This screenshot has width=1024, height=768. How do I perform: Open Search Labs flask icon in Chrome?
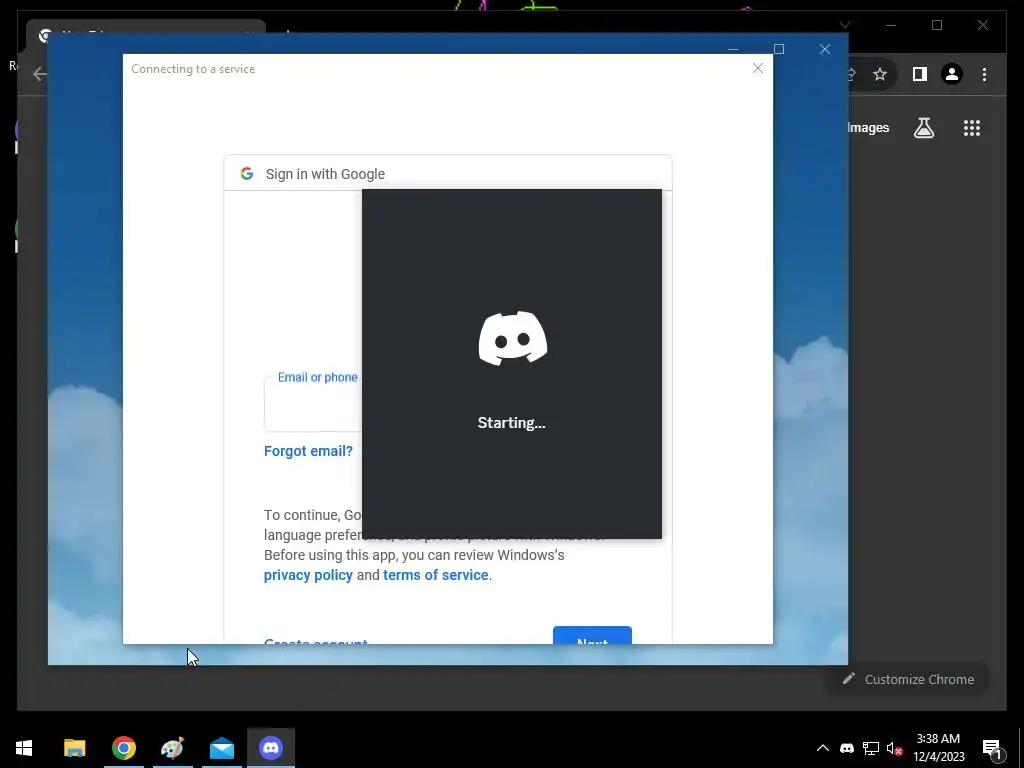point(923,128)
